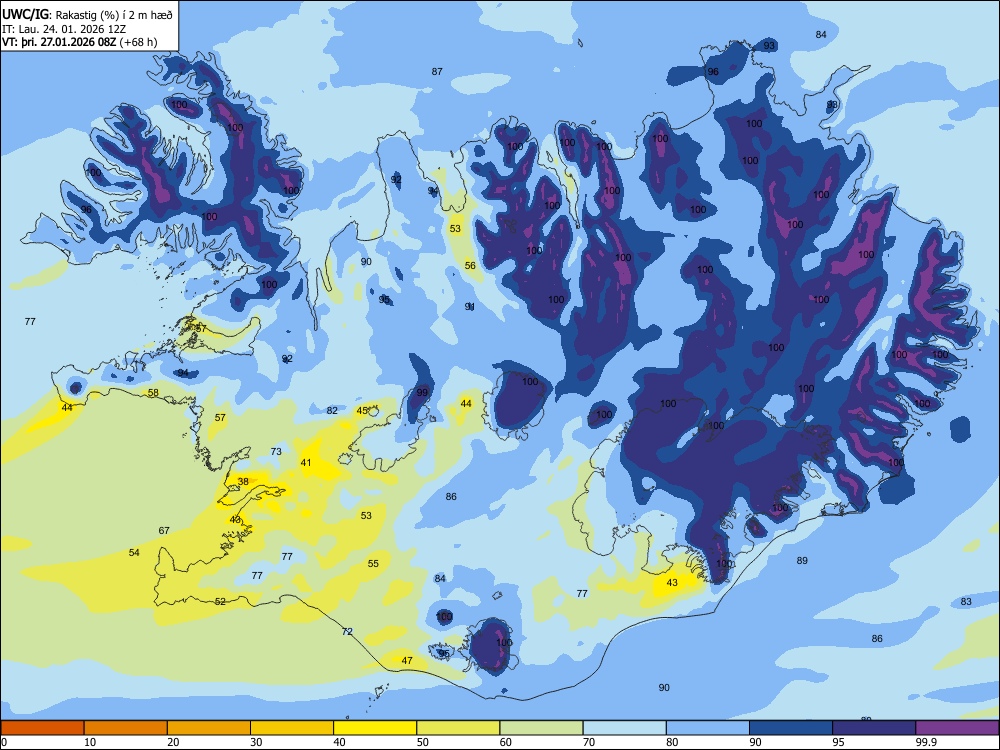
Task: Click the legend label '95'
Action: [x=838, y=742]
